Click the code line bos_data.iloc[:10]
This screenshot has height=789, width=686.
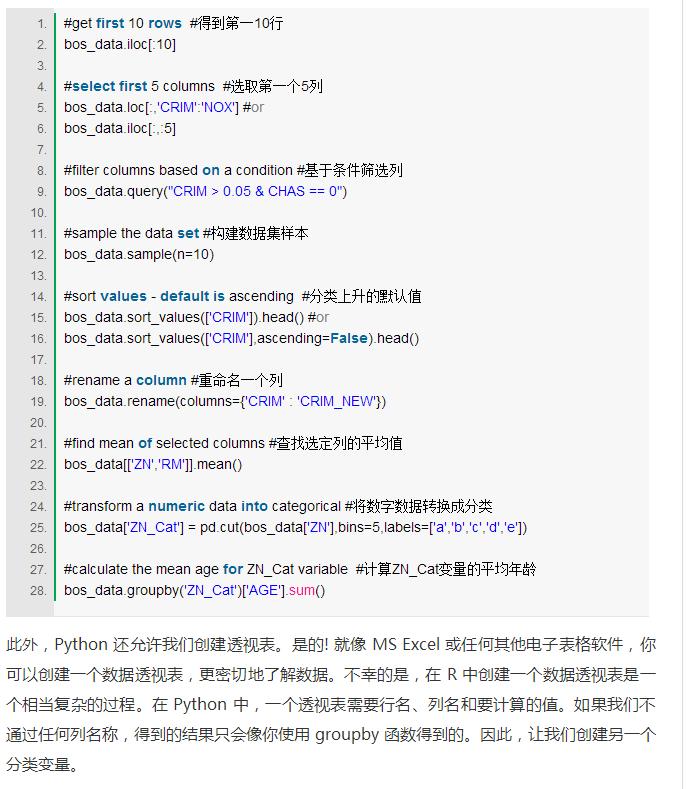click(x=120, y=44)
